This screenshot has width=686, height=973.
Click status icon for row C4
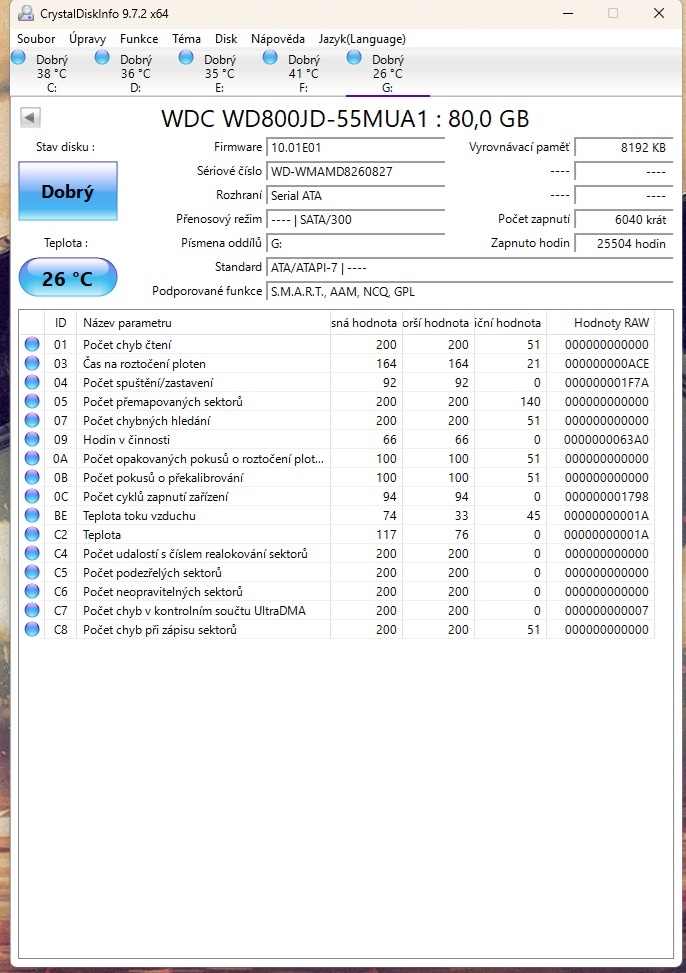point(32,553)
